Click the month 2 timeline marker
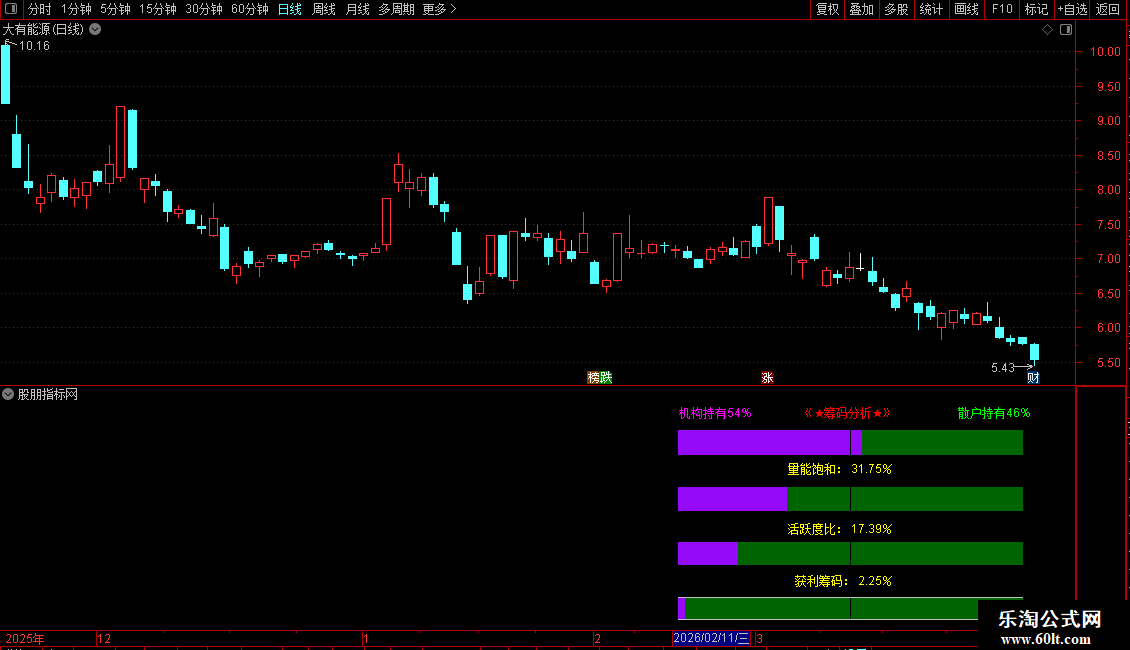 pos(597,638)
